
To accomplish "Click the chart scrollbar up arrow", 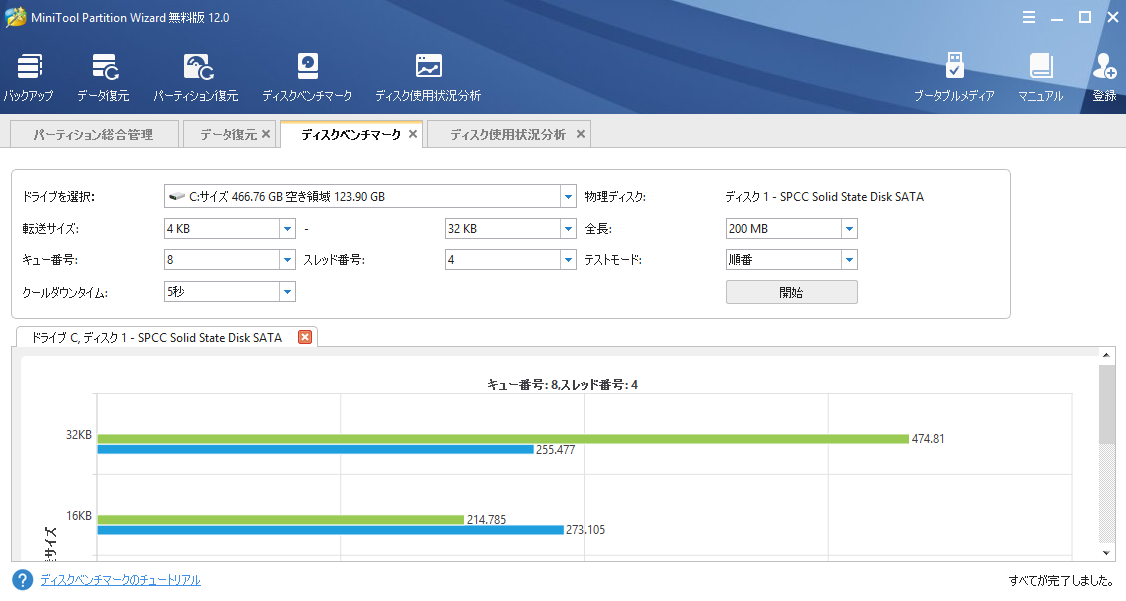I will pyautogui.click(x=1107, y=355).
